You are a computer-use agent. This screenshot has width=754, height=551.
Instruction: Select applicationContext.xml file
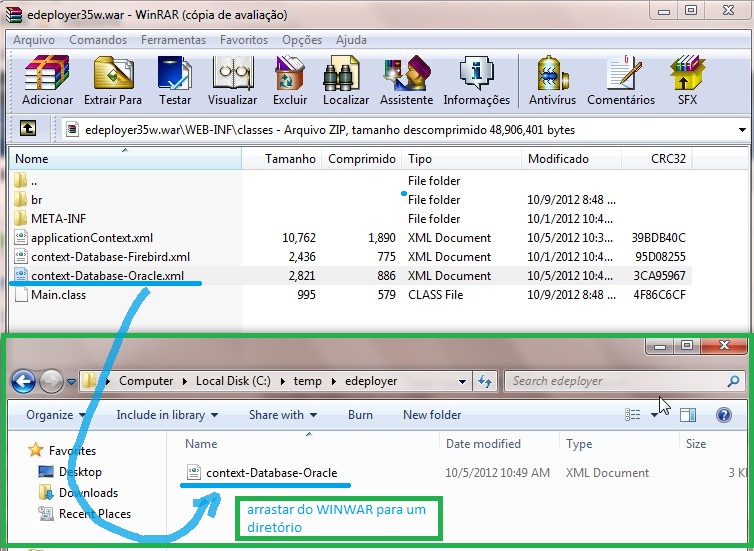tap(350, 238)
